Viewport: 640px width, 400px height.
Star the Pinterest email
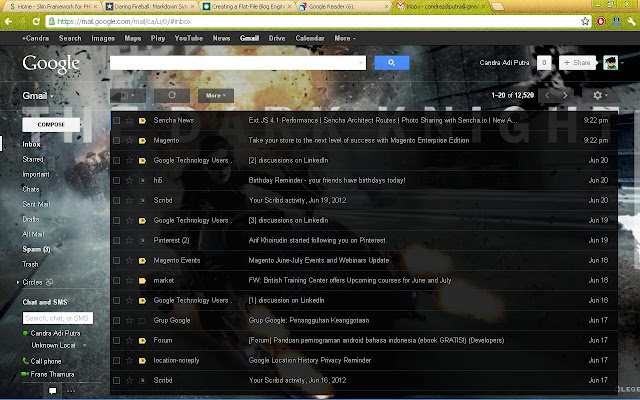(129, 240)
